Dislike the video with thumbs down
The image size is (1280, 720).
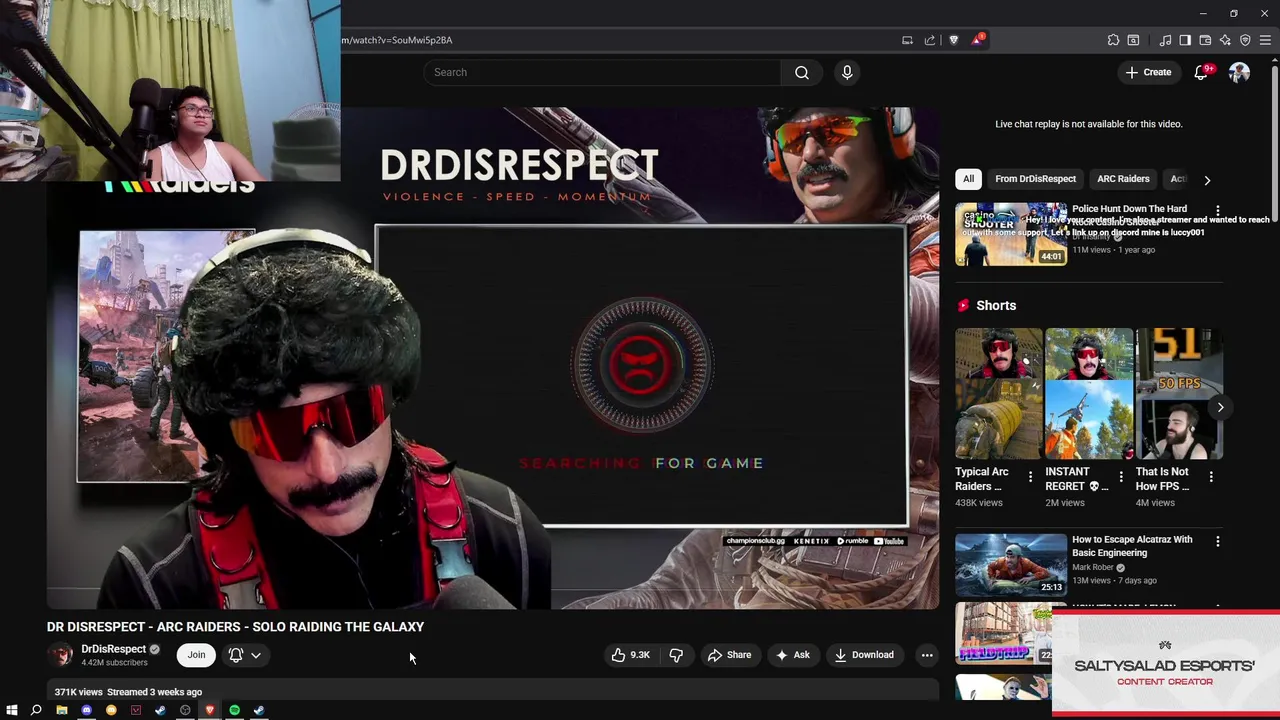[676, 655]
